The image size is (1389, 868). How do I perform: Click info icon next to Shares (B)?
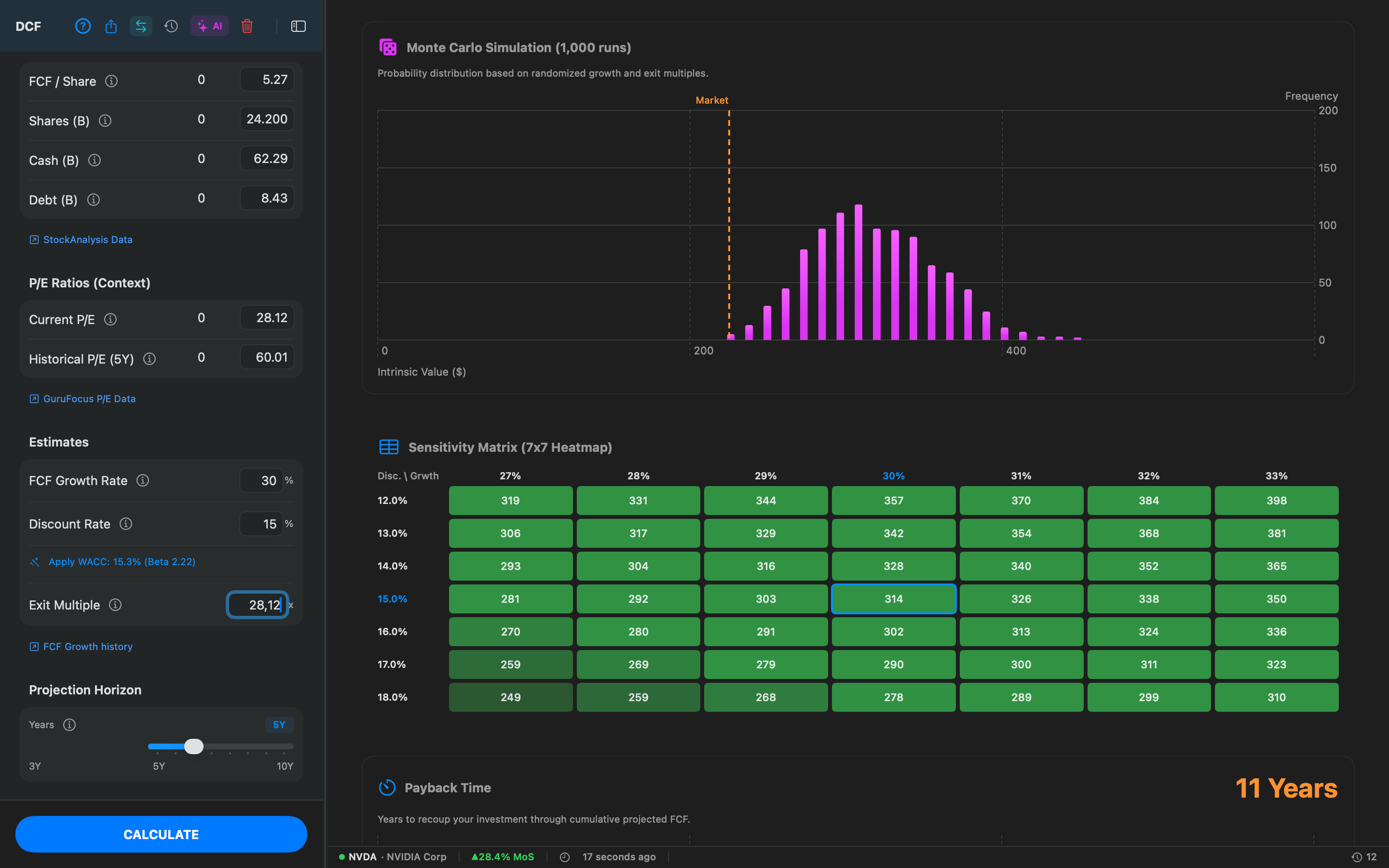105,121
